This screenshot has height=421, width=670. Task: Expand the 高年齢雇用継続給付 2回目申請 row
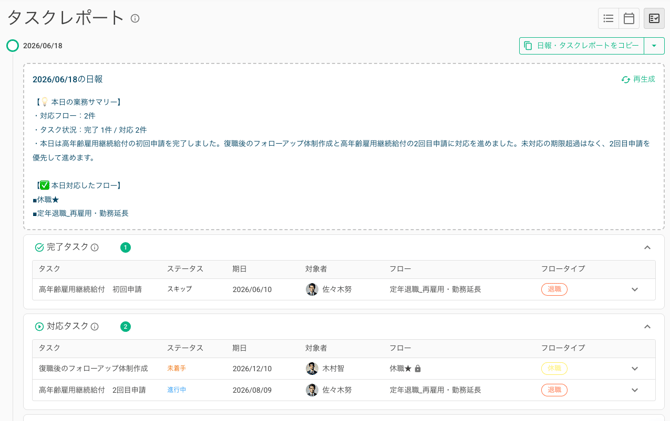point(635,390)
